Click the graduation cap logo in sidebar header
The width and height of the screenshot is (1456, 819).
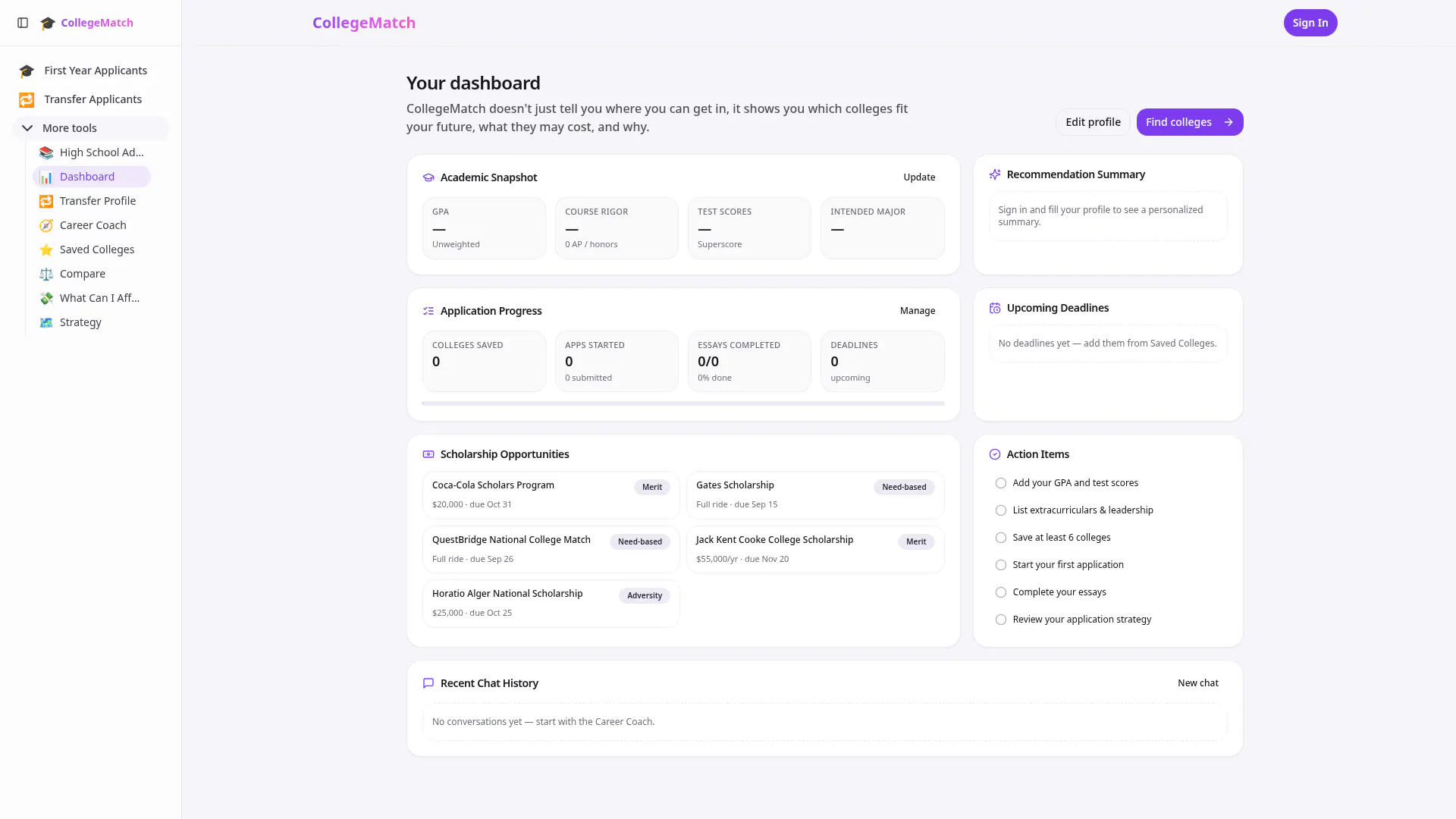tap(48, 23)
